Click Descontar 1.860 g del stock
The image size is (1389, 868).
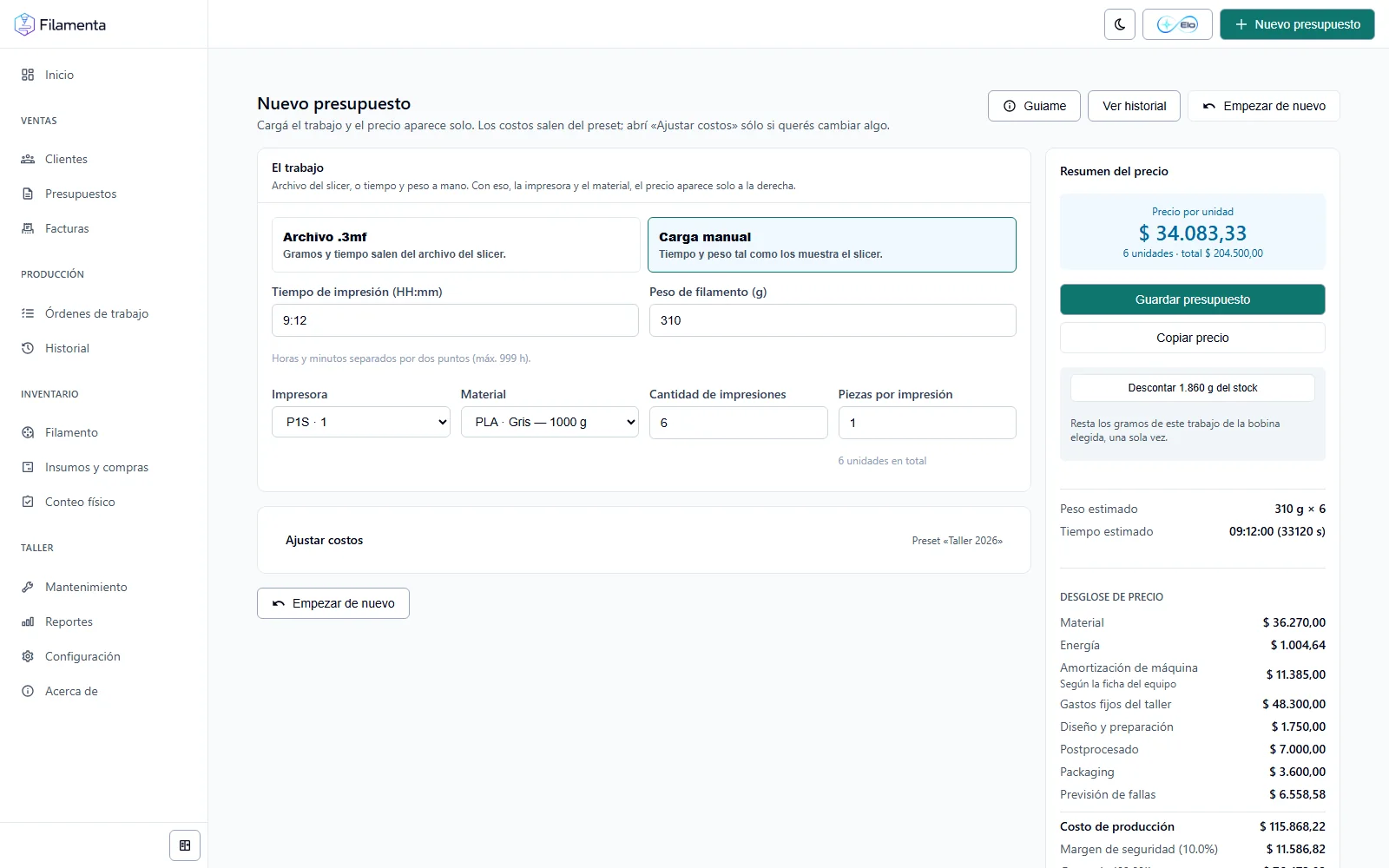[1193, 388]
